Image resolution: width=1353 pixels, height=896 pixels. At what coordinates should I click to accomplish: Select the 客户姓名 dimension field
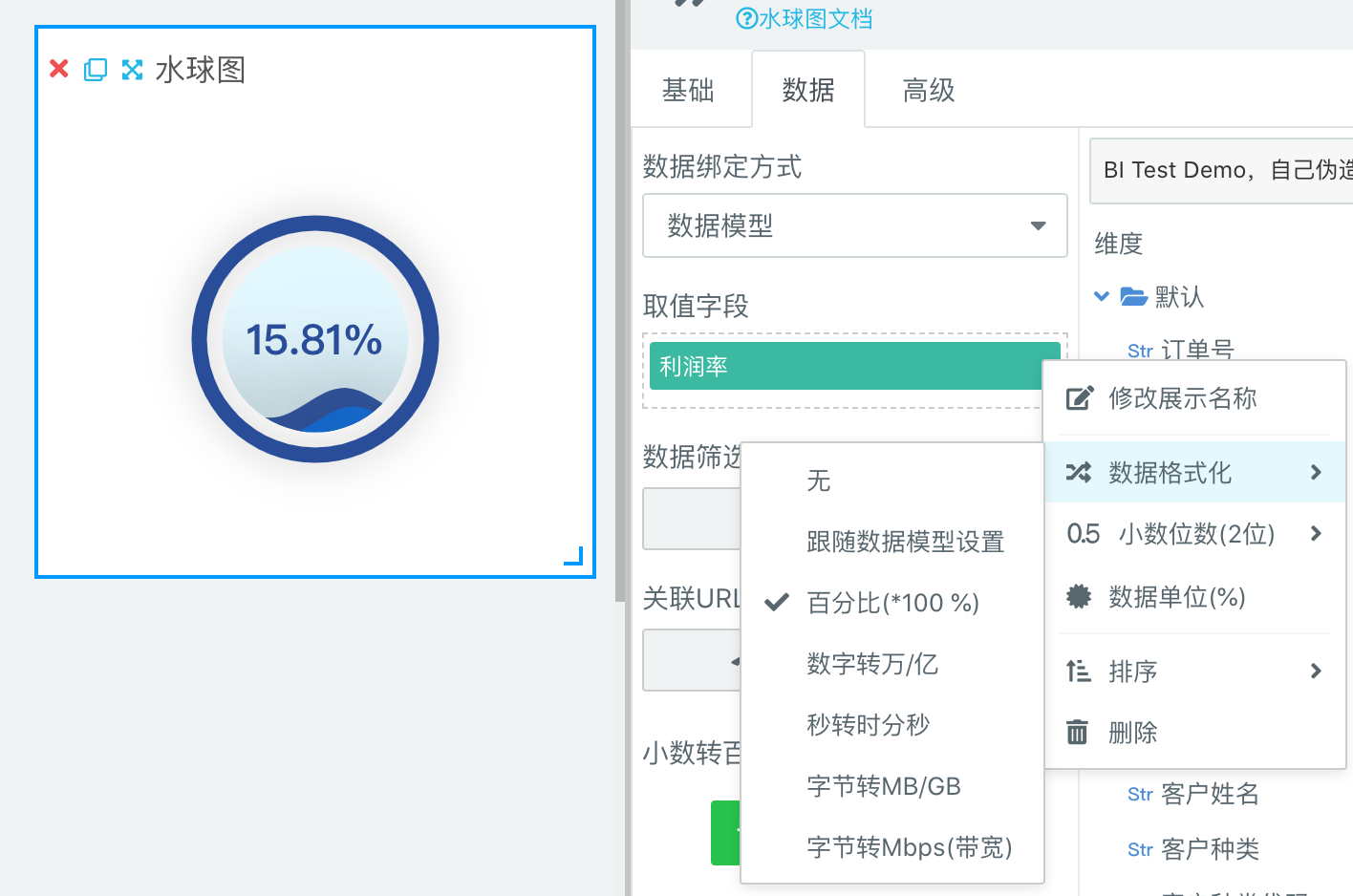pos(1210,793)
